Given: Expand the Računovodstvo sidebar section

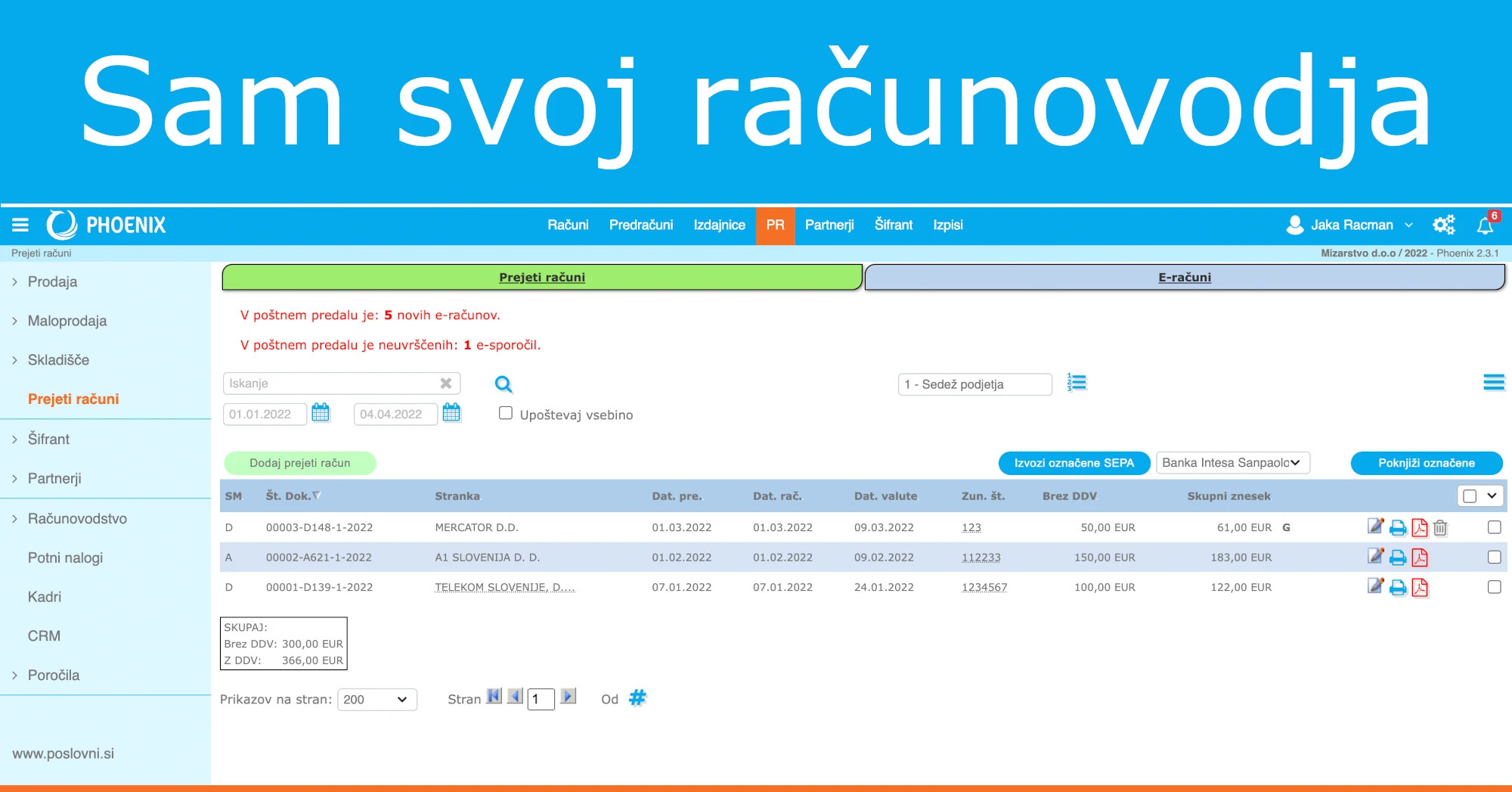Looking at the screenshot, I should tap(77, 518).
